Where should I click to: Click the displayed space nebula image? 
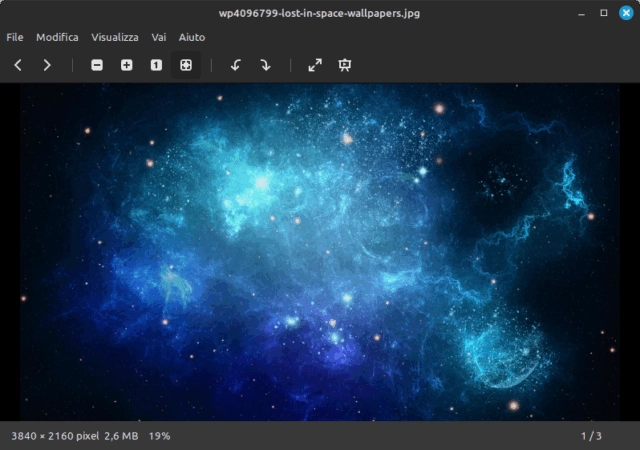pyautogui.click(x=320, y=252)
